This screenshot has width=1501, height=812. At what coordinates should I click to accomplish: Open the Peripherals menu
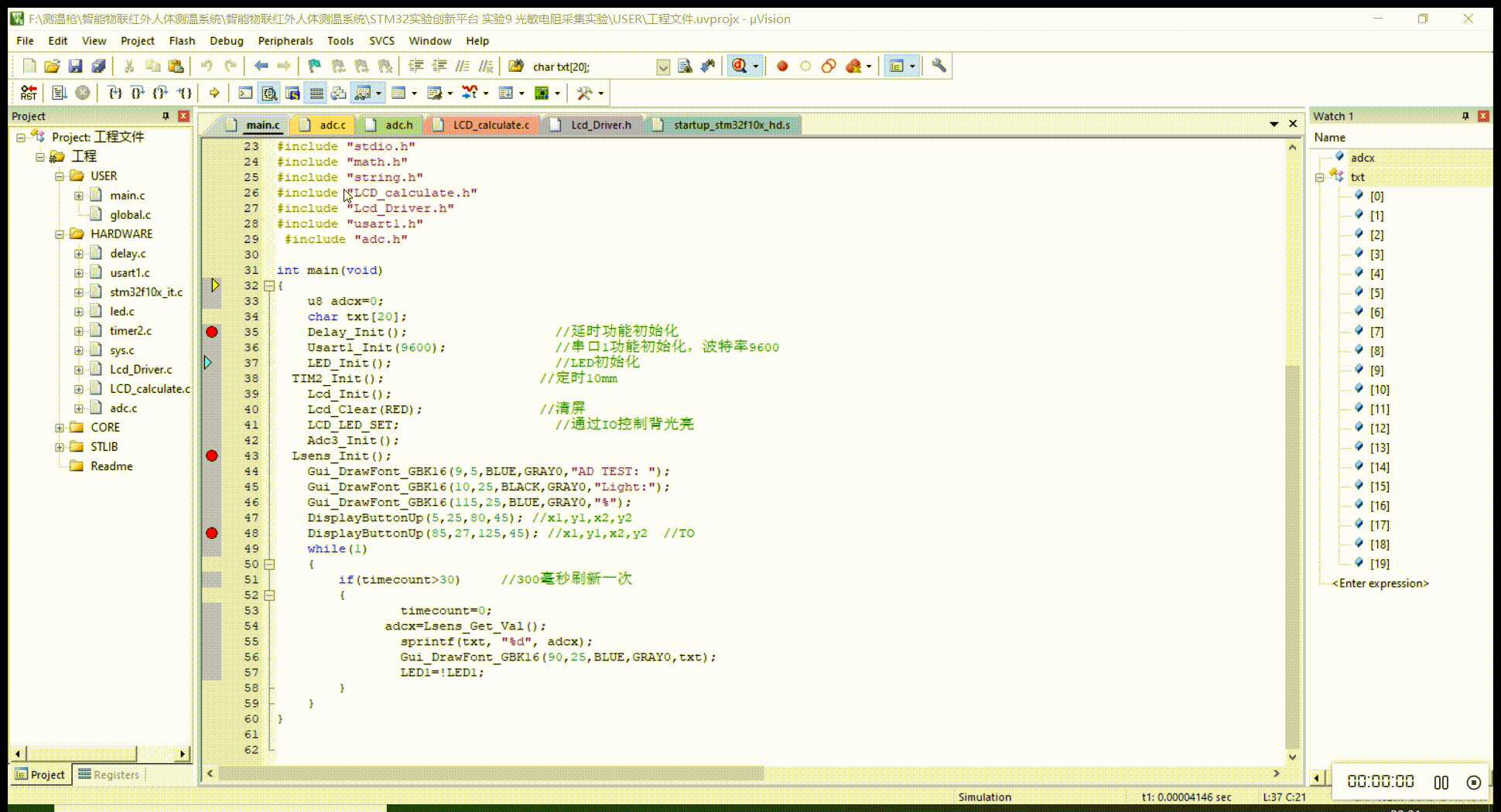[x=285, y=41]
